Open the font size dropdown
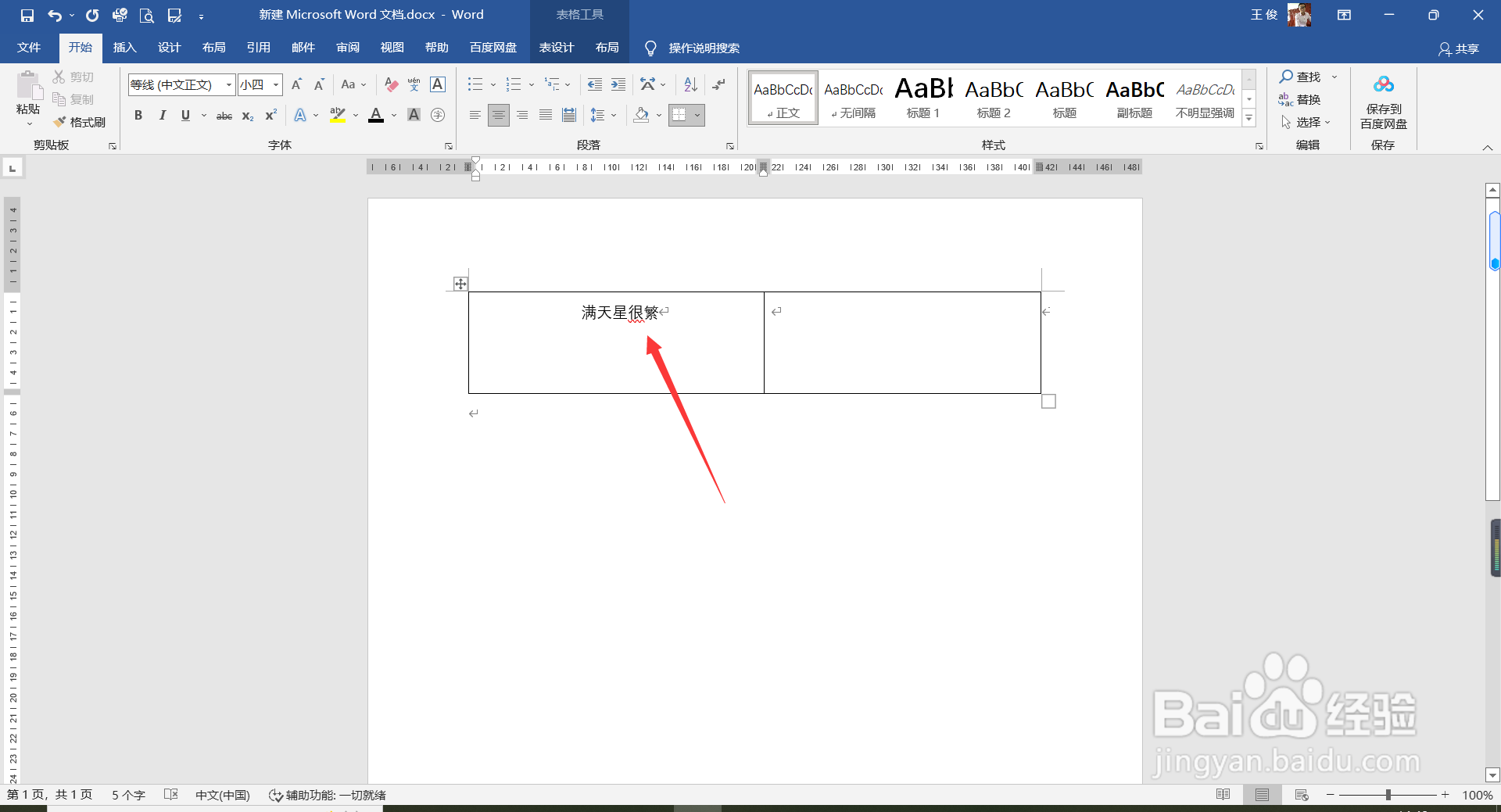This screenshot has width=1501, height=812. tap(276, 84)
